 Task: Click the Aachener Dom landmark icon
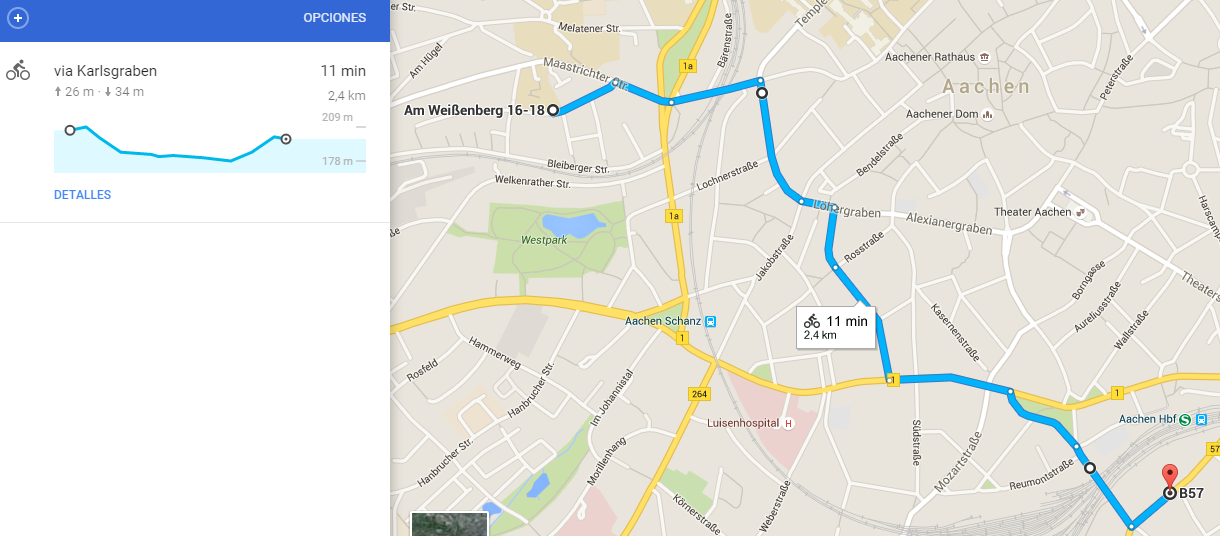pyautogui.click(x=987, y=114)
